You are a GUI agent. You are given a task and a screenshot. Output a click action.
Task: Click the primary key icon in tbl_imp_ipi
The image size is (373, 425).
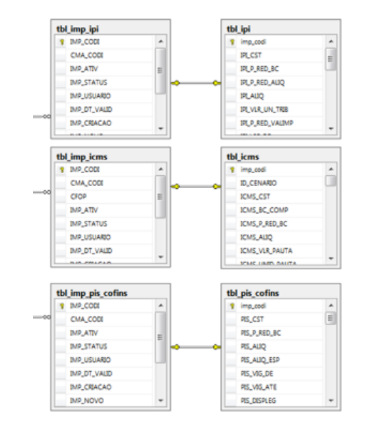(x=61, y=42)
